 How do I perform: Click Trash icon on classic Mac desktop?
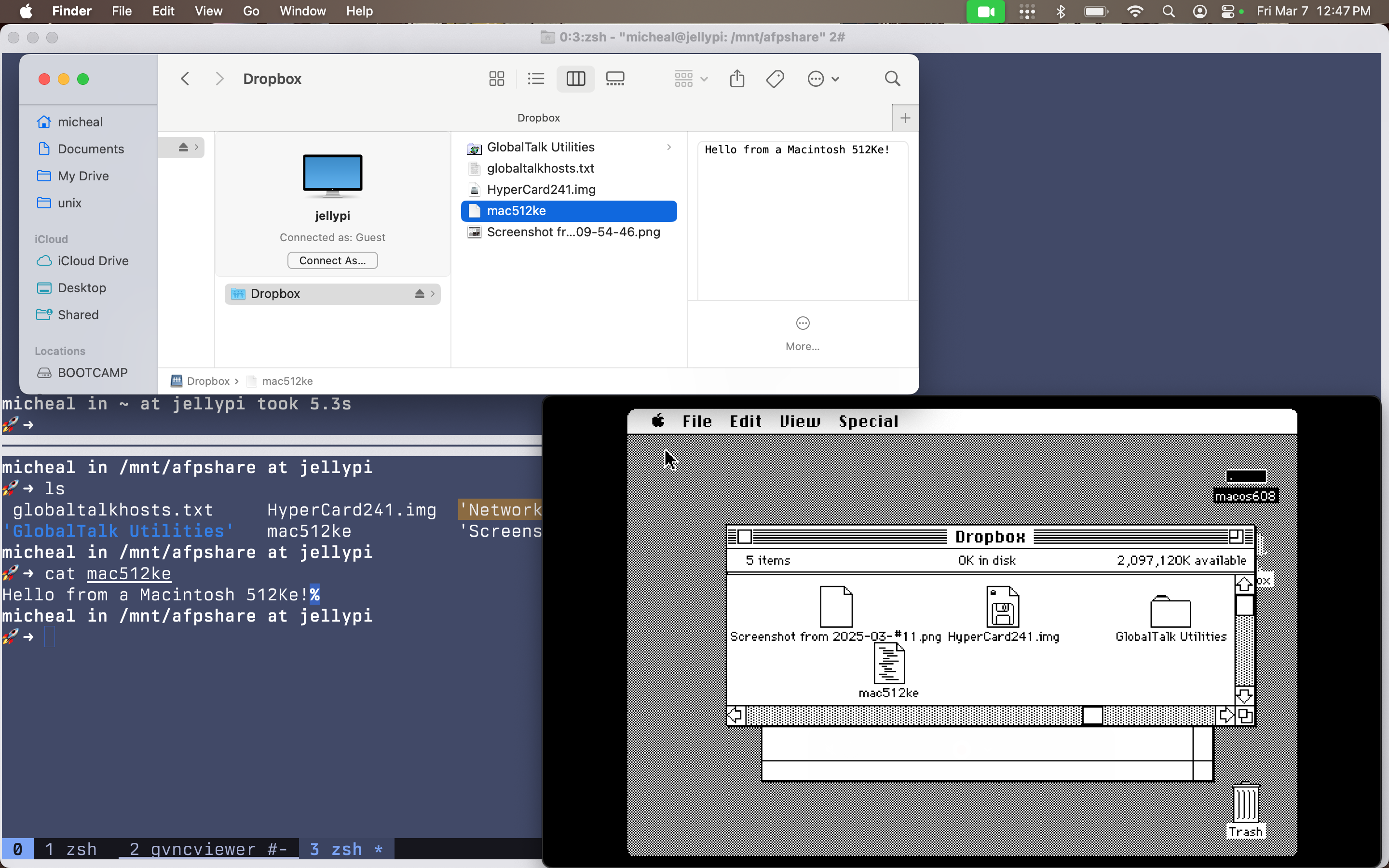pos(1245,805)
